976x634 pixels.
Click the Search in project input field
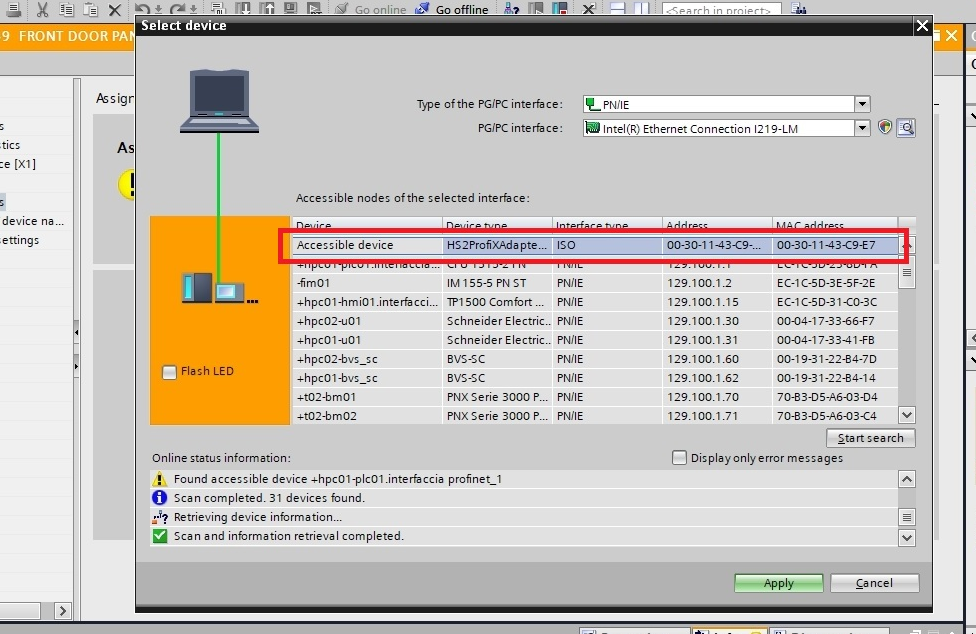coord(722,10)
